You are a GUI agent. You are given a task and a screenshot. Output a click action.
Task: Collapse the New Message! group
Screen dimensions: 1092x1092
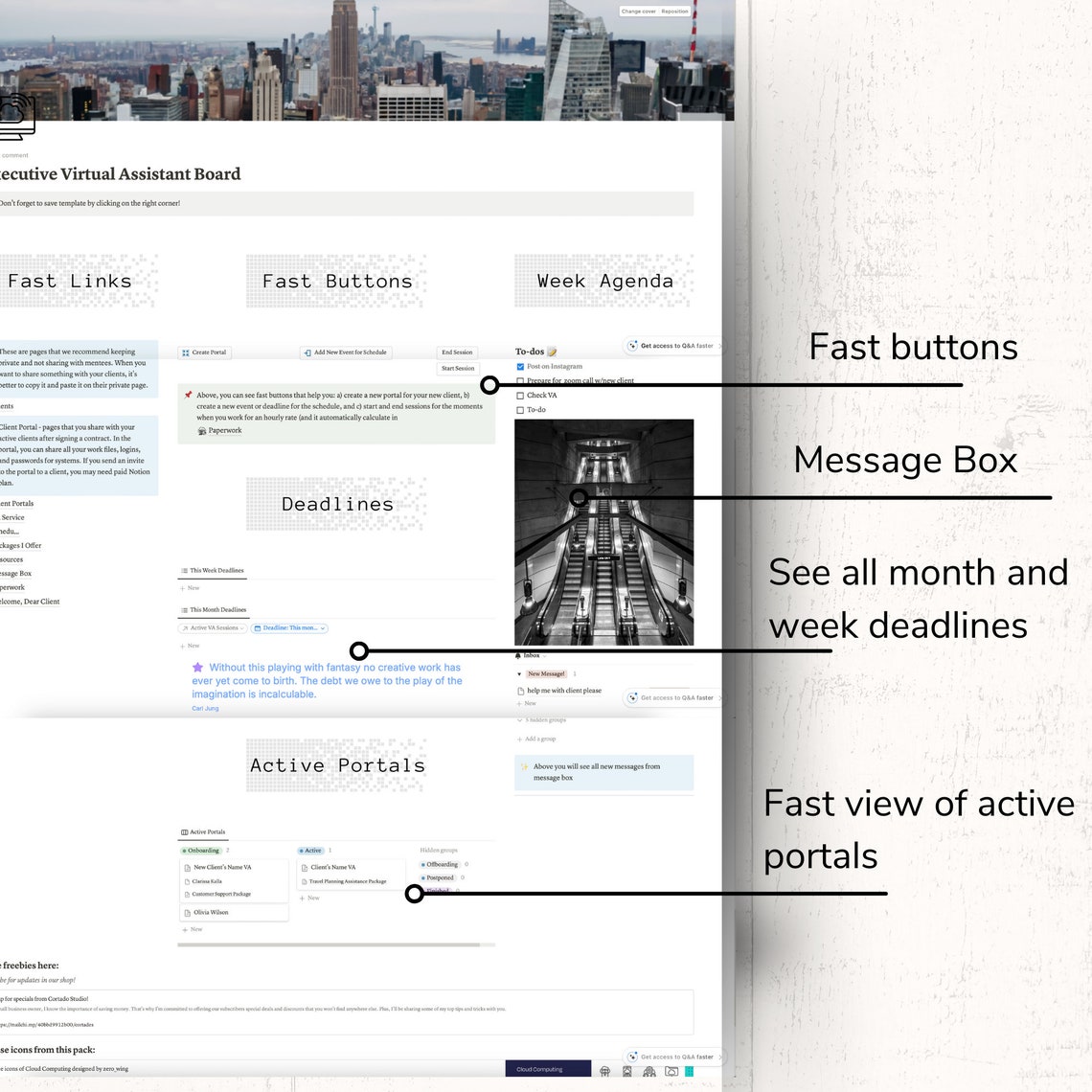(x=518, y=673)
